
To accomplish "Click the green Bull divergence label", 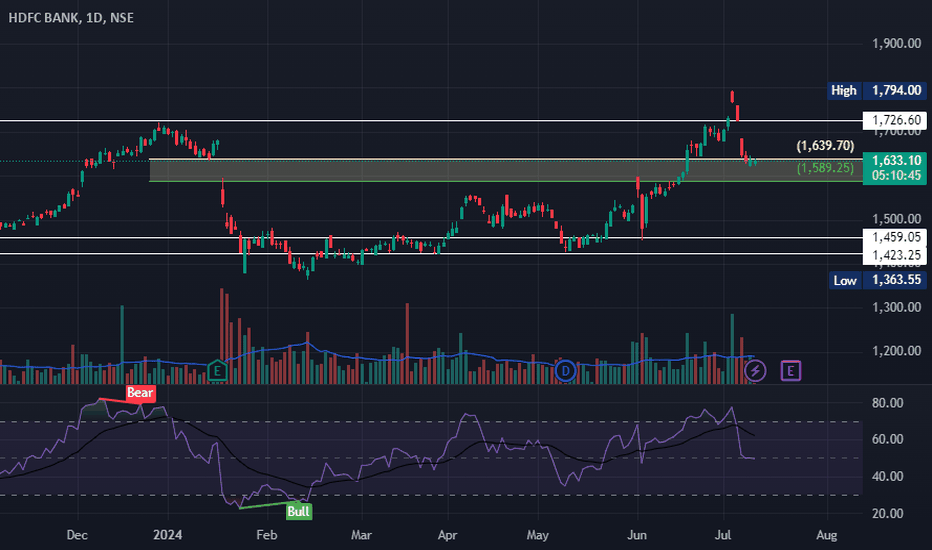I will 298,511.
